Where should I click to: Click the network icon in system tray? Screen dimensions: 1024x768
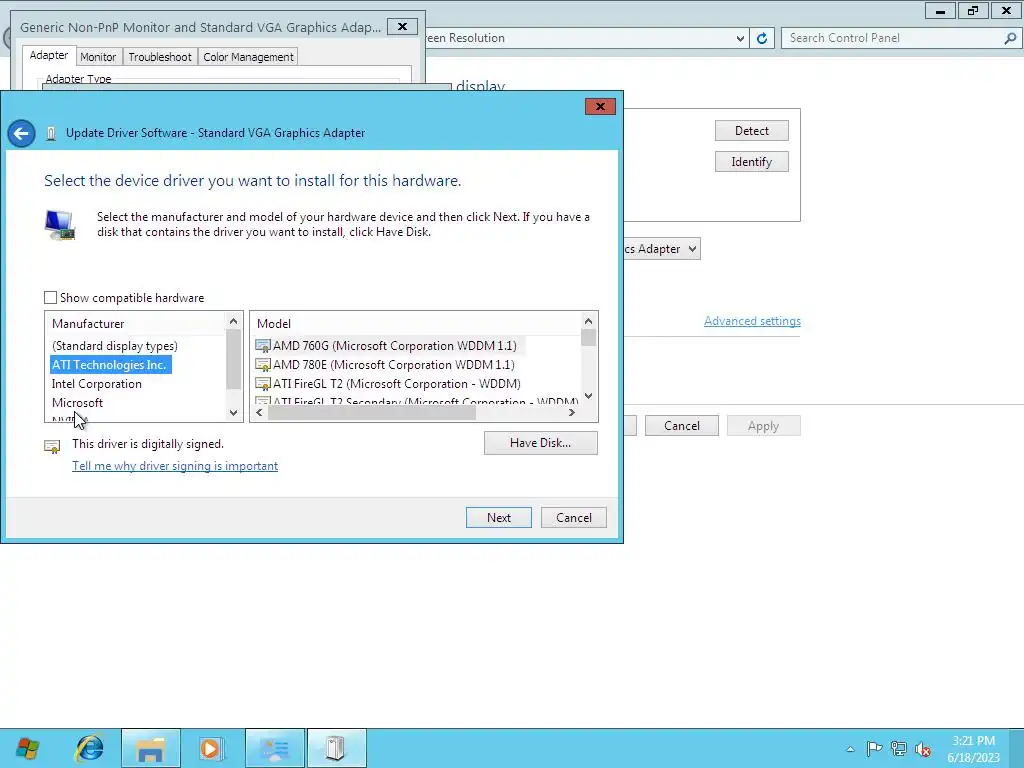(x=899, y=748)
